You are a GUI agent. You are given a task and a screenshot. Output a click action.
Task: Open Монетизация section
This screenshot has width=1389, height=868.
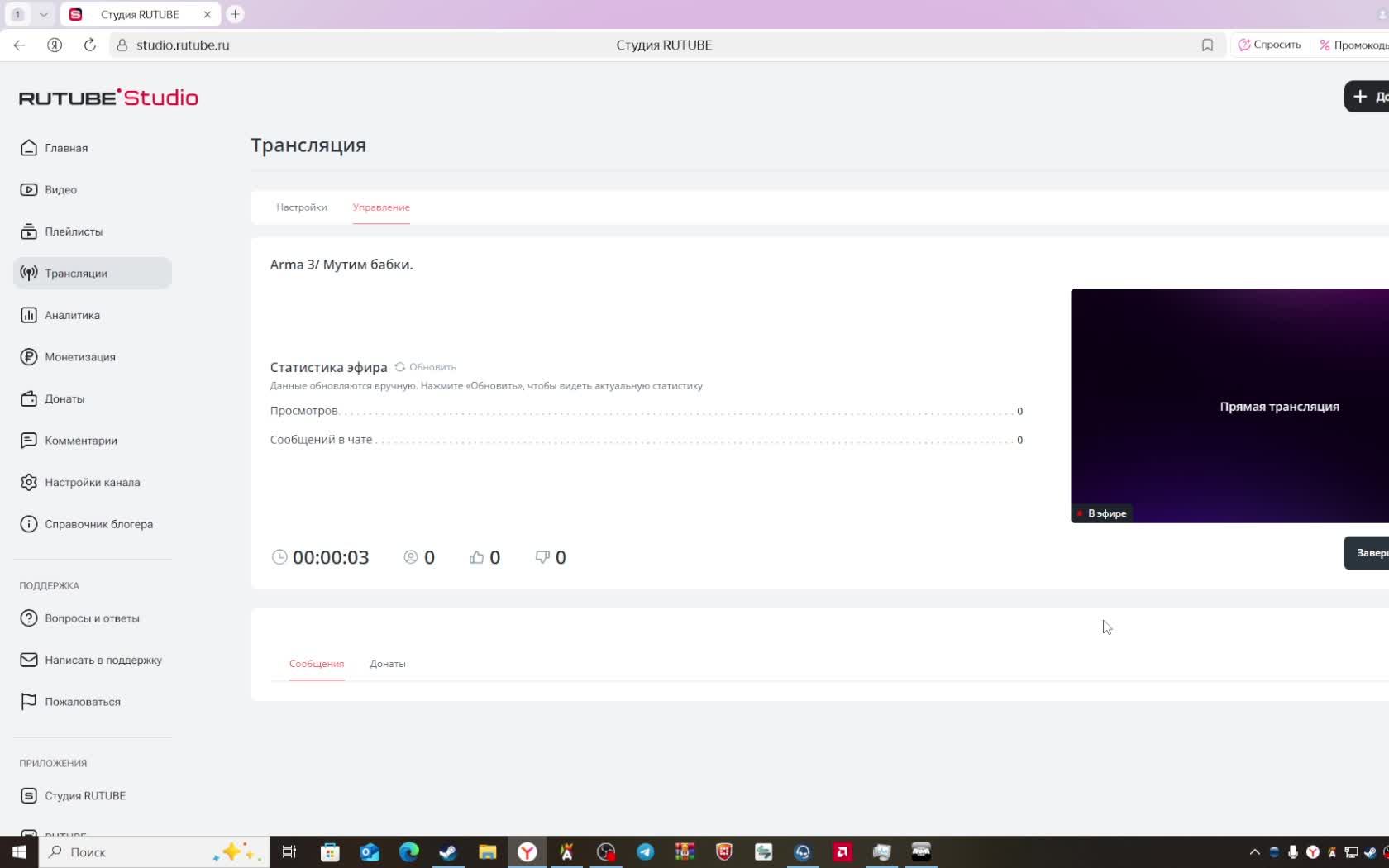(79, 357)
